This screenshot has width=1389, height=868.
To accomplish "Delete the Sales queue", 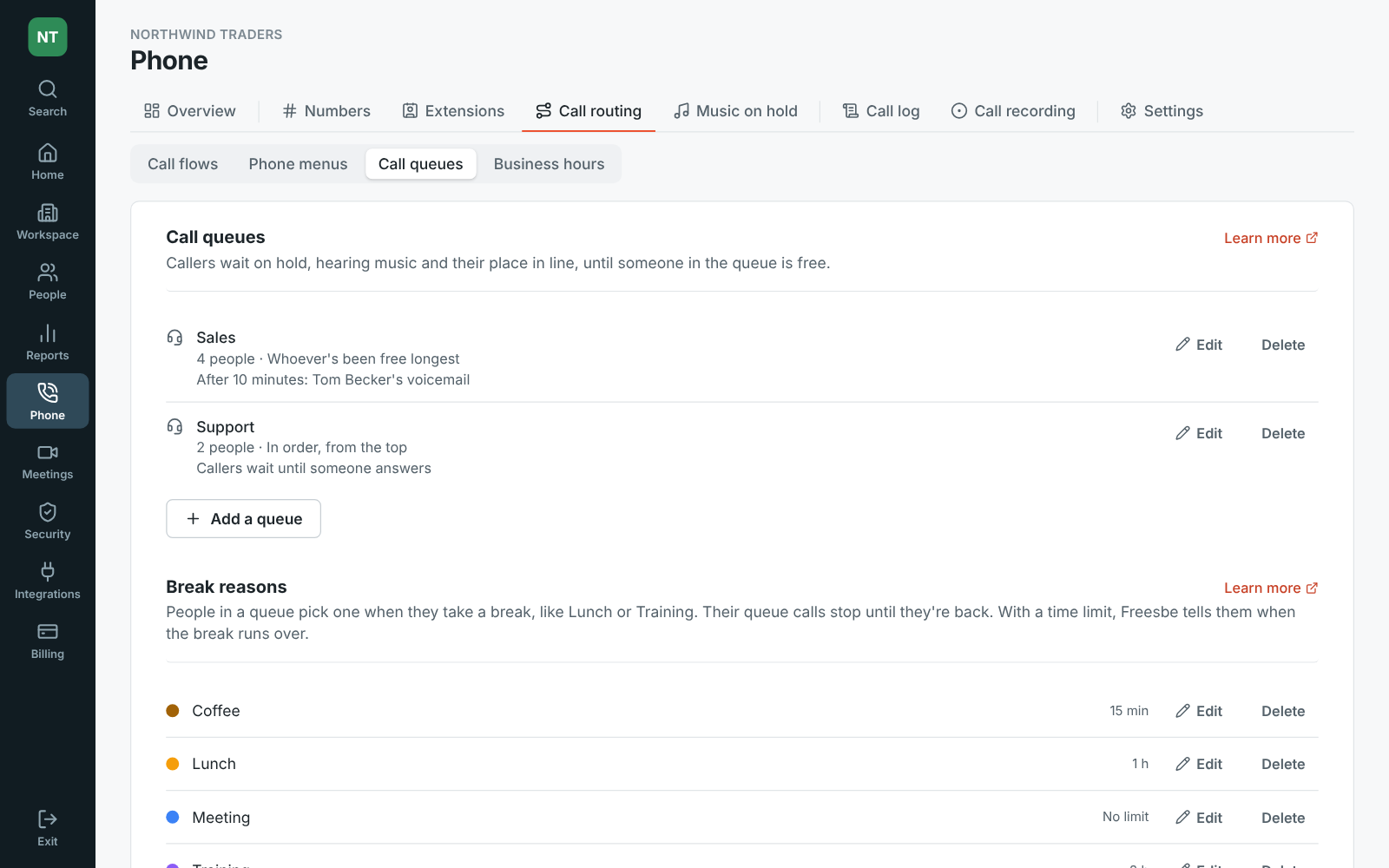I will pyautogui.click(x=1283, y=345).
